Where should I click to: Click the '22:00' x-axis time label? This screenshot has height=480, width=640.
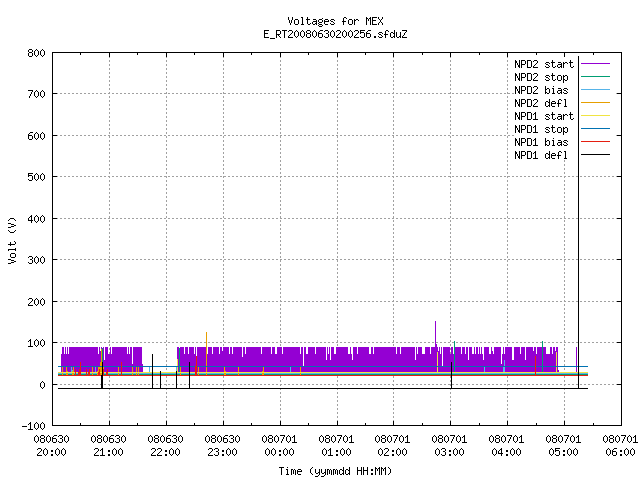tap(165, 452)
